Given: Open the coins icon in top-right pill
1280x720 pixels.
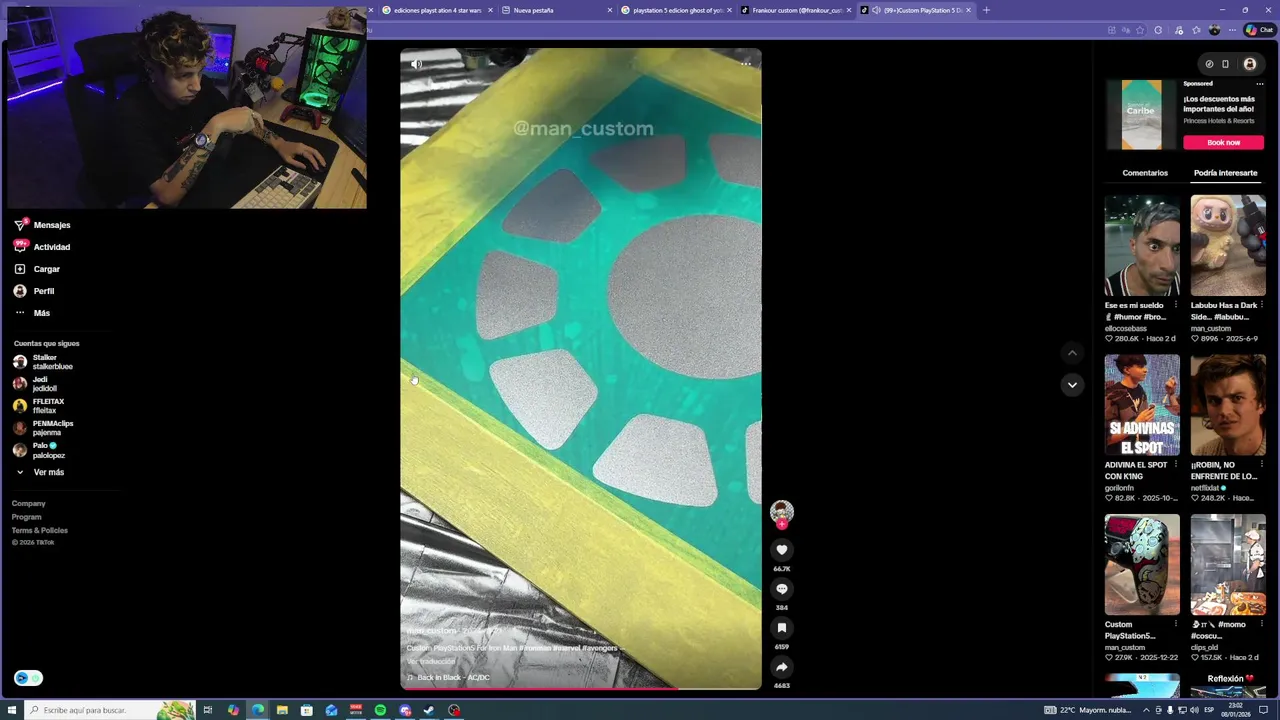Looking at the screenshot, I should coord(1209,64).
